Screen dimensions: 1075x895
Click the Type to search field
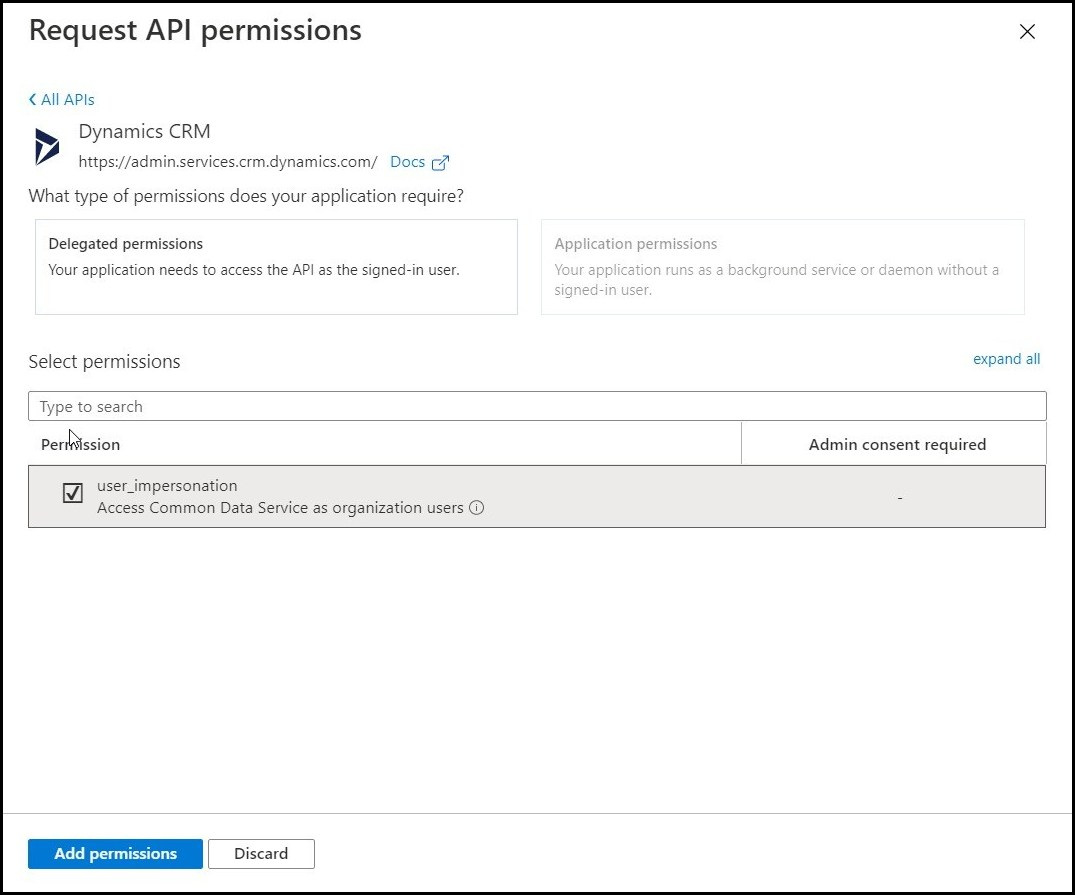[537, 406]
